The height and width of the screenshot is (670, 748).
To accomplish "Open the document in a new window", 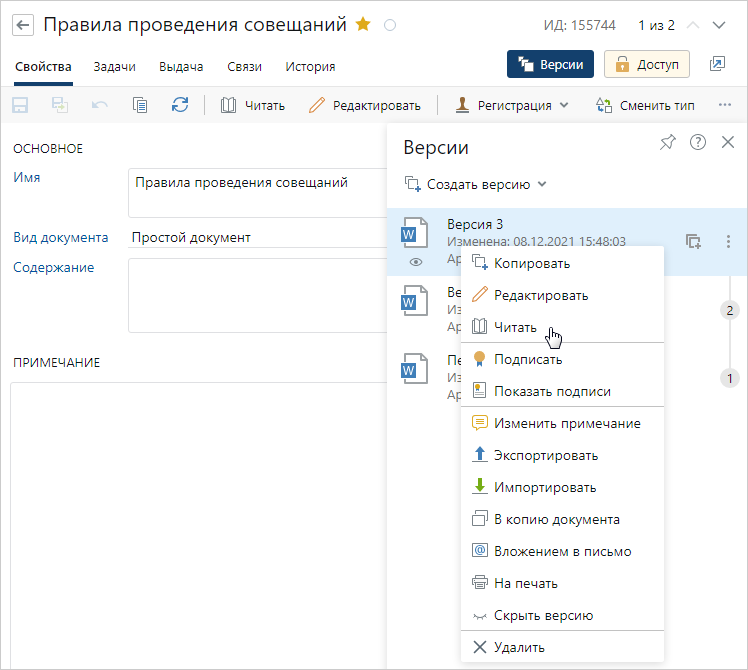I will tap(717, 64).
